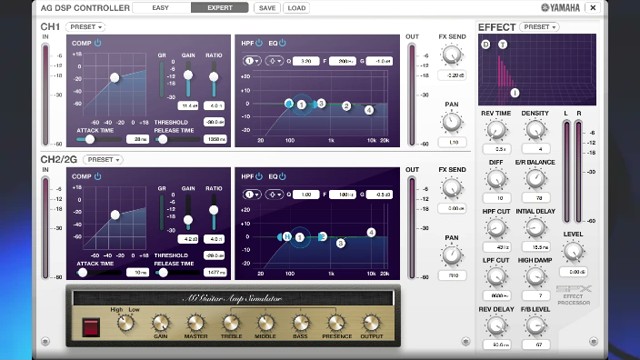Image resolution: width=640 pixels, height=360 pixels.
Task: Click CH2/2G HPF H node on graph
Action: pyautogui.click(x=287, y=237)
